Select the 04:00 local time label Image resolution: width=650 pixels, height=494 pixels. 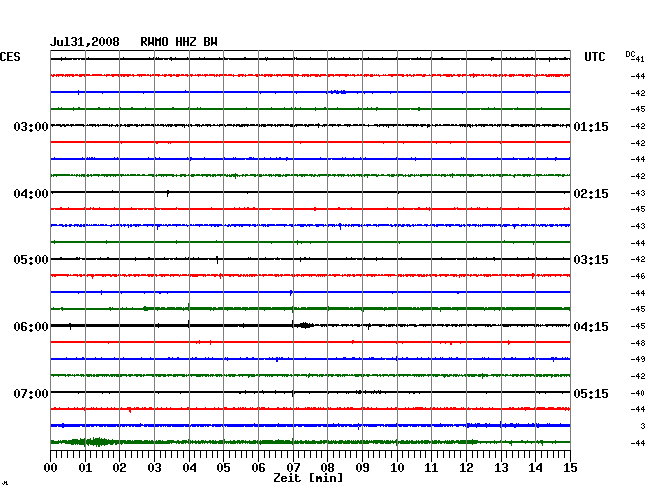click(x=31, y=194)
